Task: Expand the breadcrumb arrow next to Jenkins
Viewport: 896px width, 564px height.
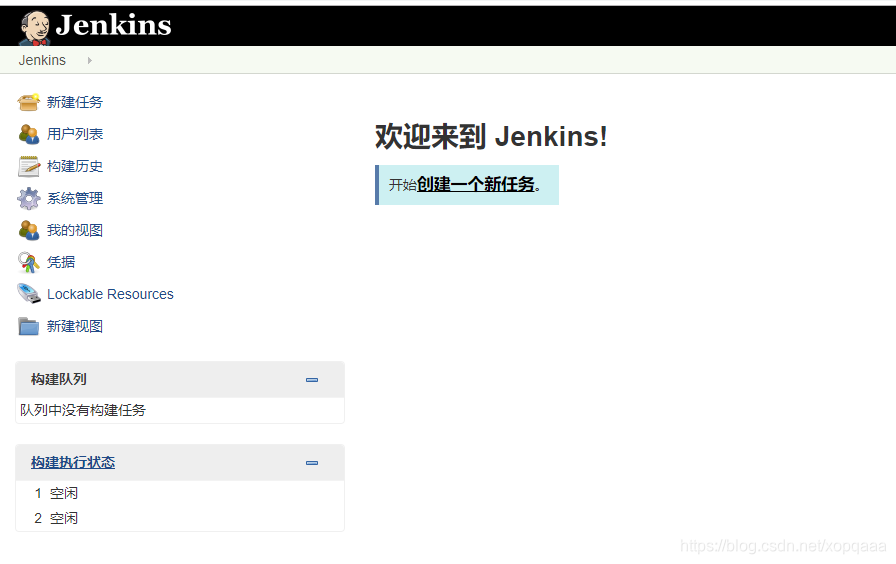Action: [x=89, y=60]
